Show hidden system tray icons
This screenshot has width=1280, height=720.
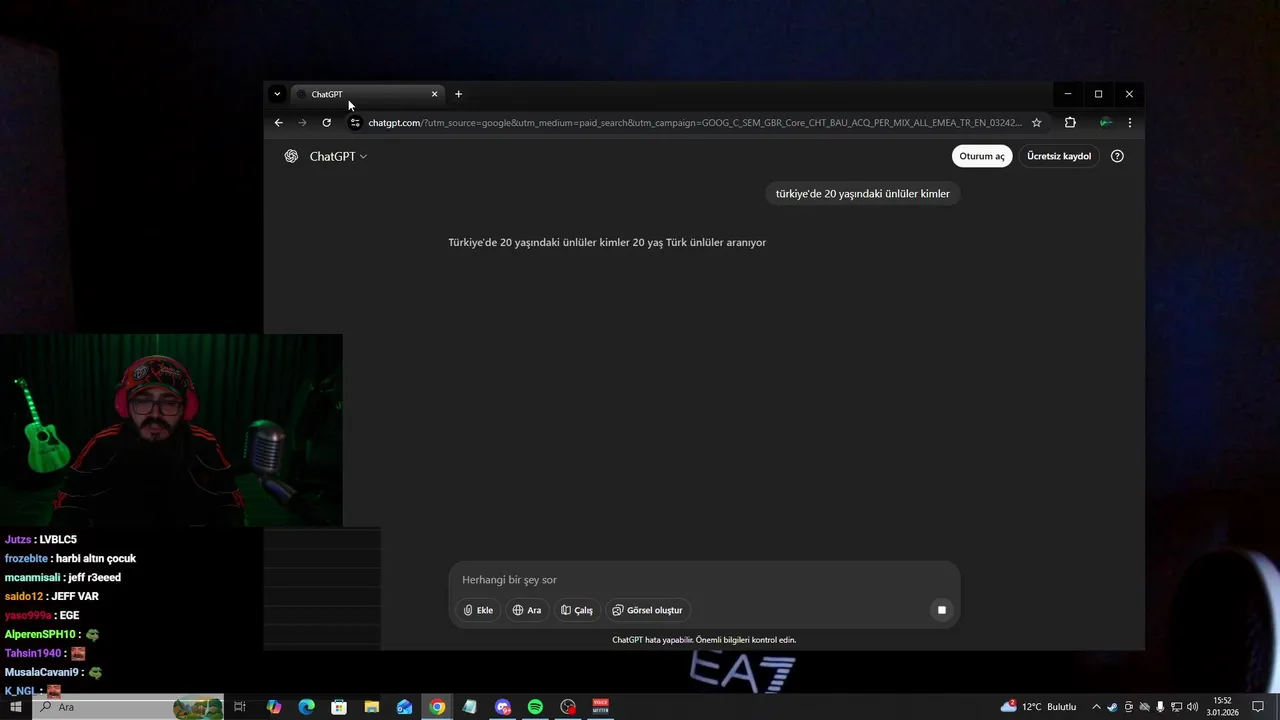[x=1096, y=707]
